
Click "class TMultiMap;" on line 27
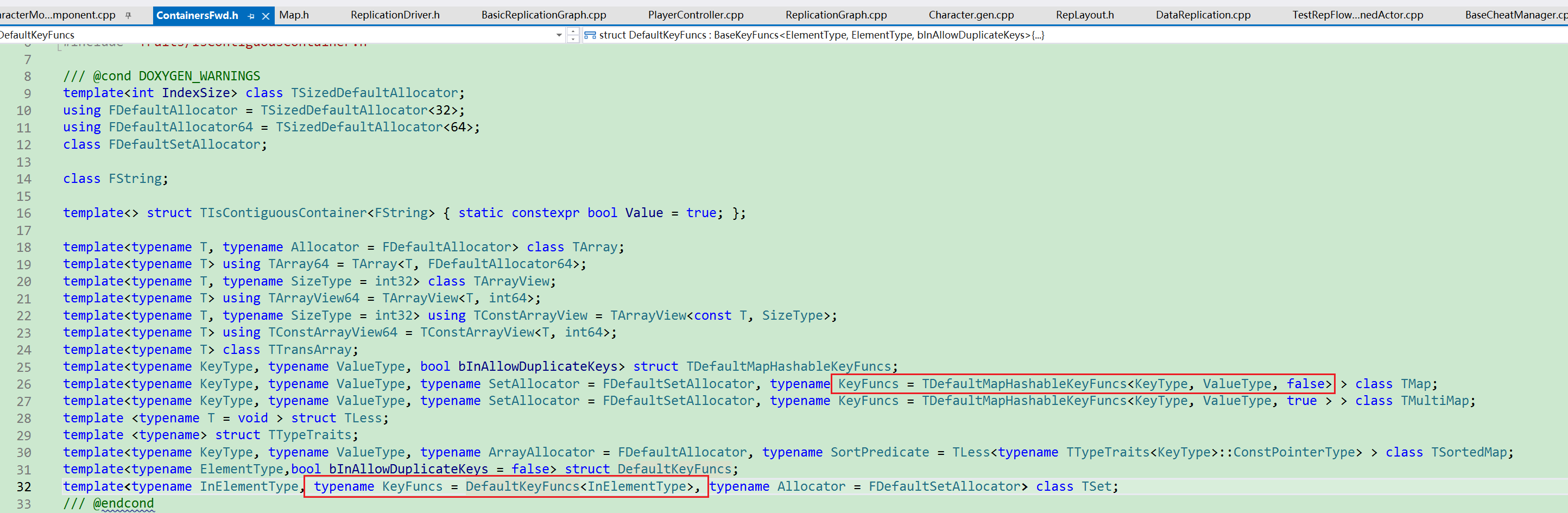[x=1415, y=401]
